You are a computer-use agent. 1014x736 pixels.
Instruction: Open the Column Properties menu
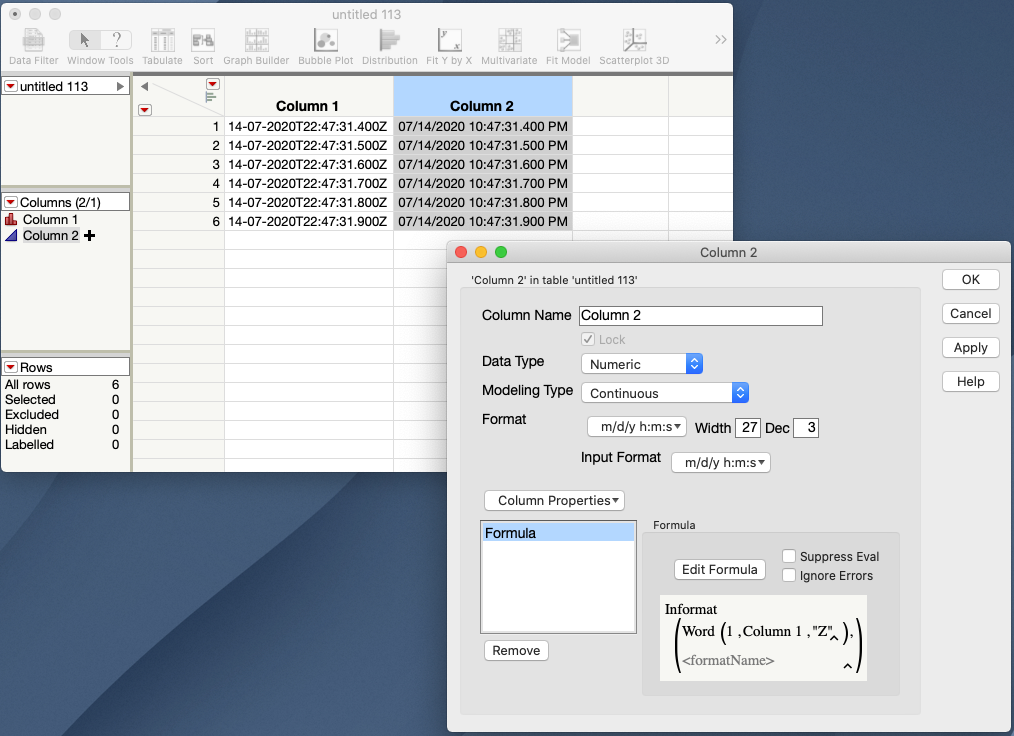coord(554,500)
